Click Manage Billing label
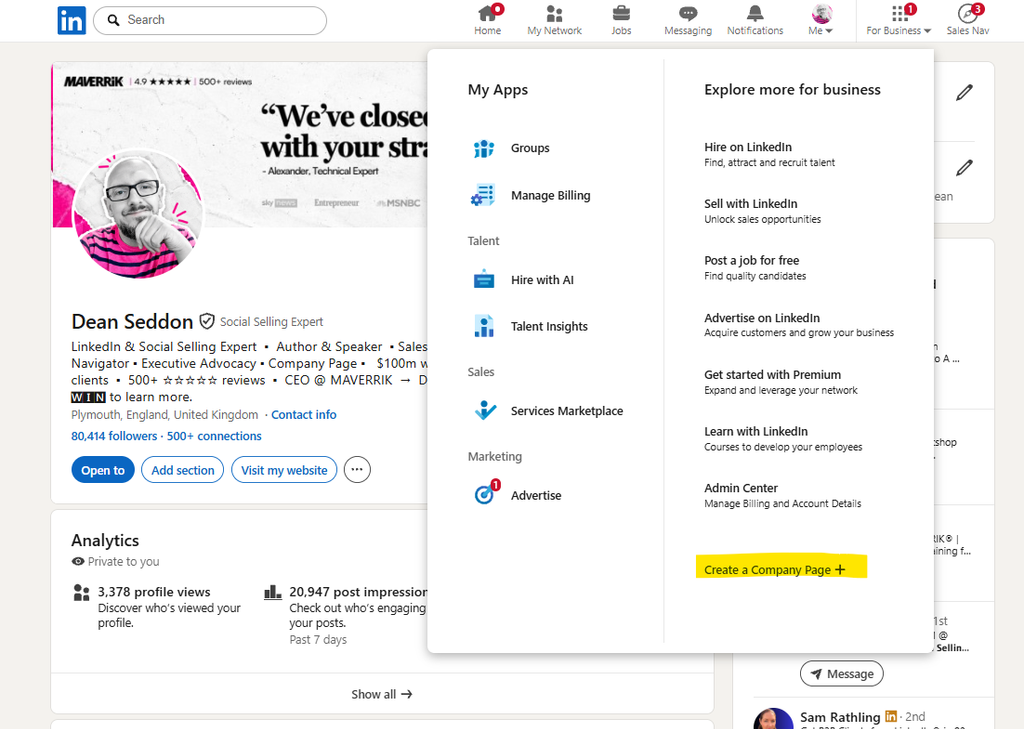Screen dimensions: 1024x729 point(551,195)
